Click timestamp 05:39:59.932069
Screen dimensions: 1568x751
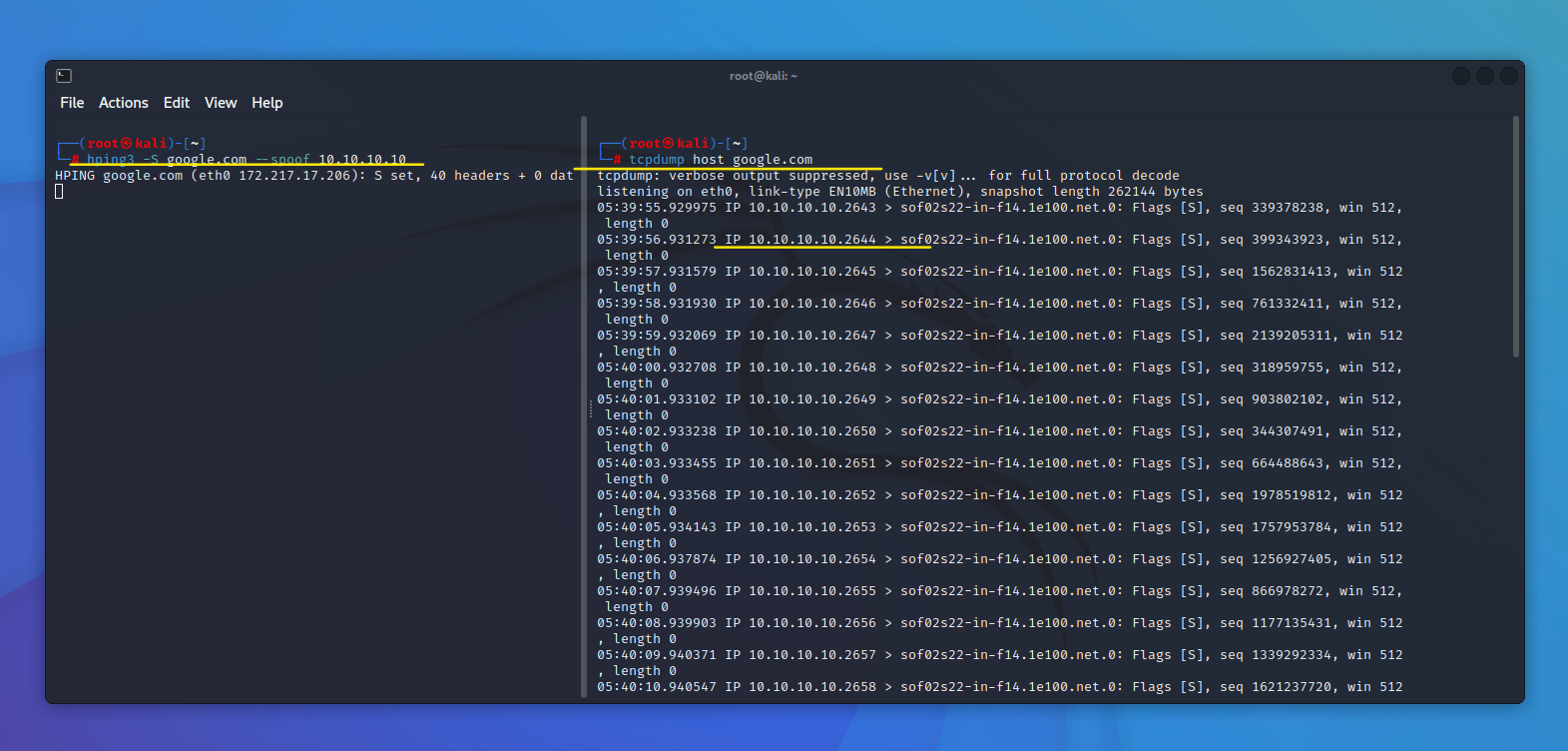coord(657,336)
